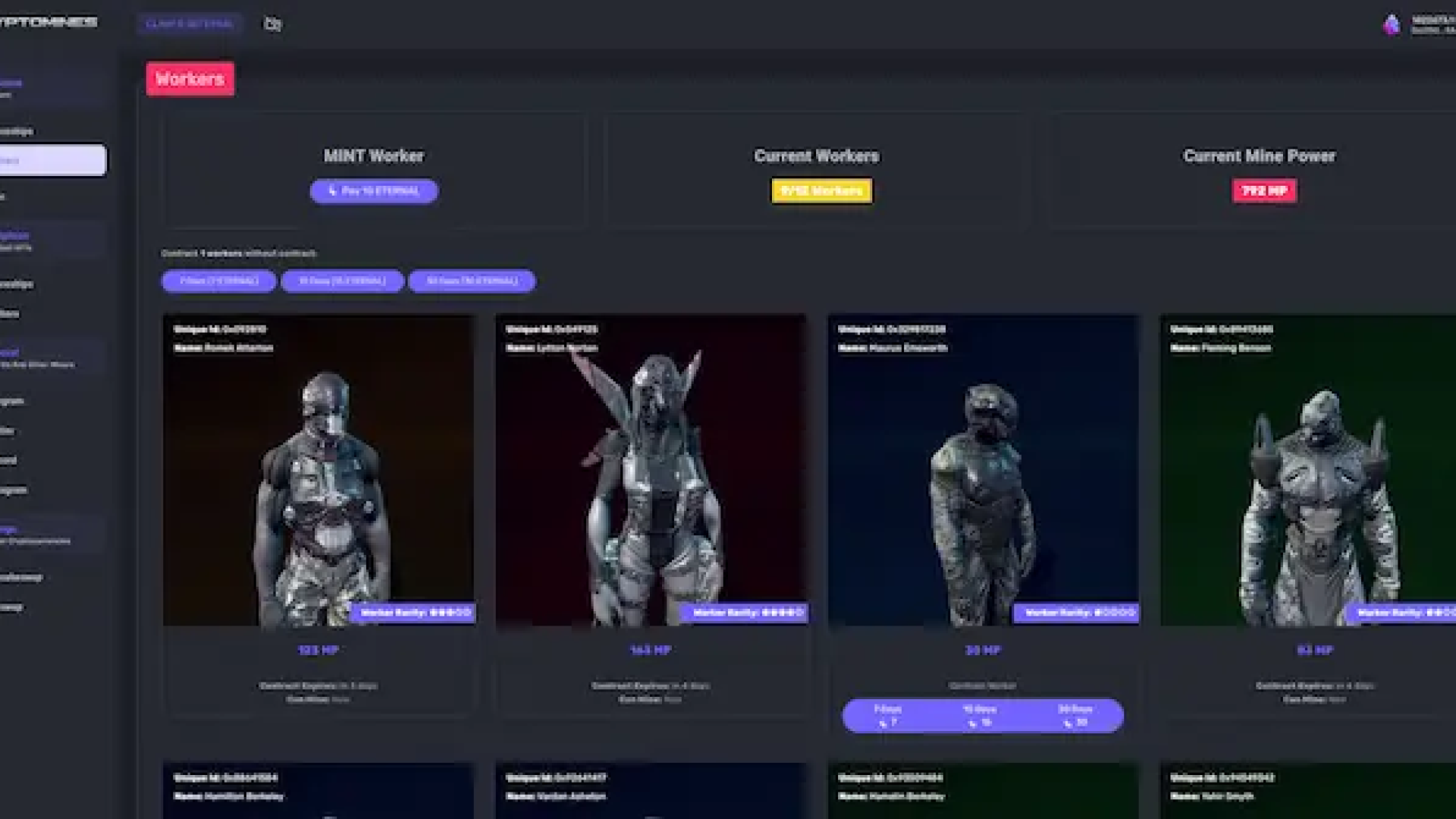Screen dimensions: 1456x819
Task: Choose 7 days option on the 30 MP worker
Action: [x=887, y=716]
